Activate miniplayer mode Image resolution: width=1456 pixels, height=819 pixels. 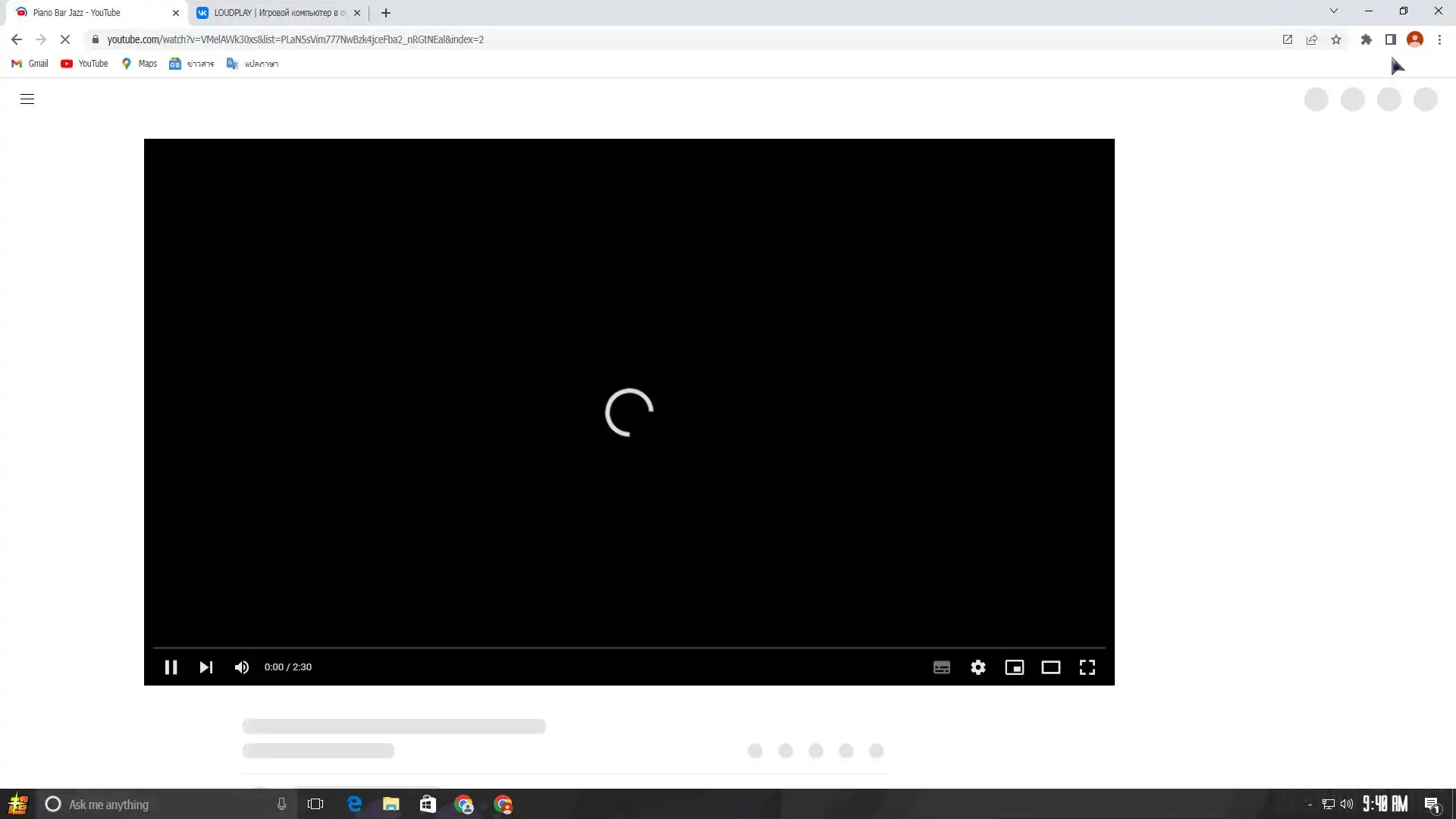pos(1014,667)
